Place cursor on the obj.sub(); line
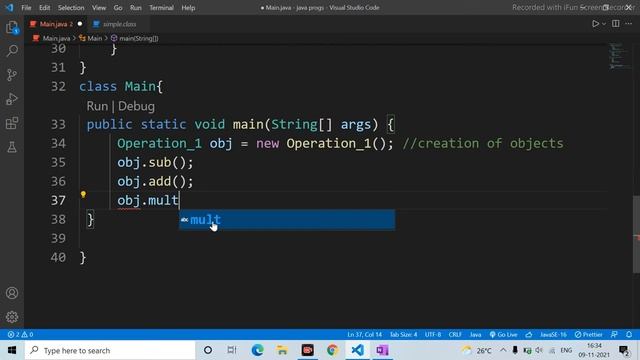The width and height of the screenshot is (640, 360). point(155,162)
